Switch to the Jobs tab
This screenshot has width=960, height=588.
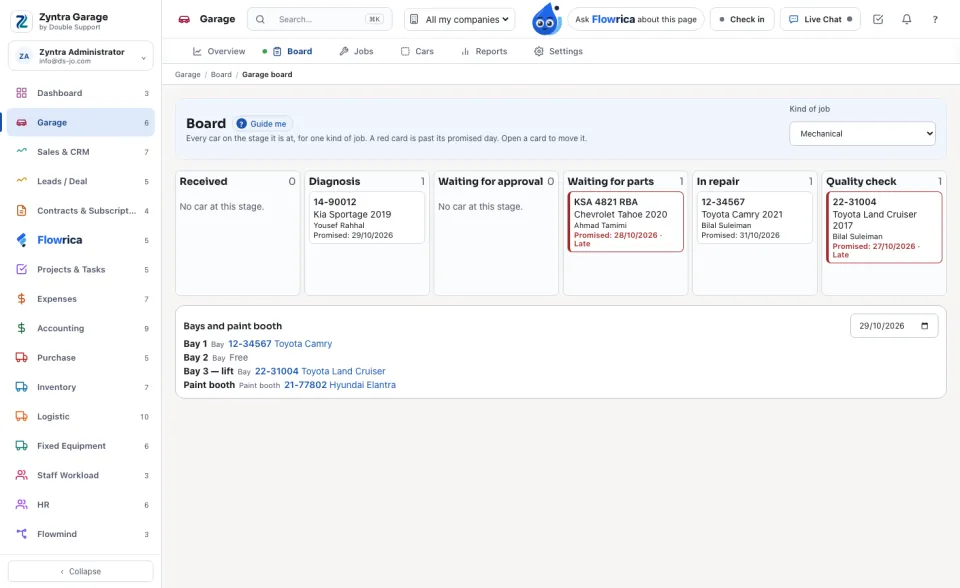pos(356,51)
